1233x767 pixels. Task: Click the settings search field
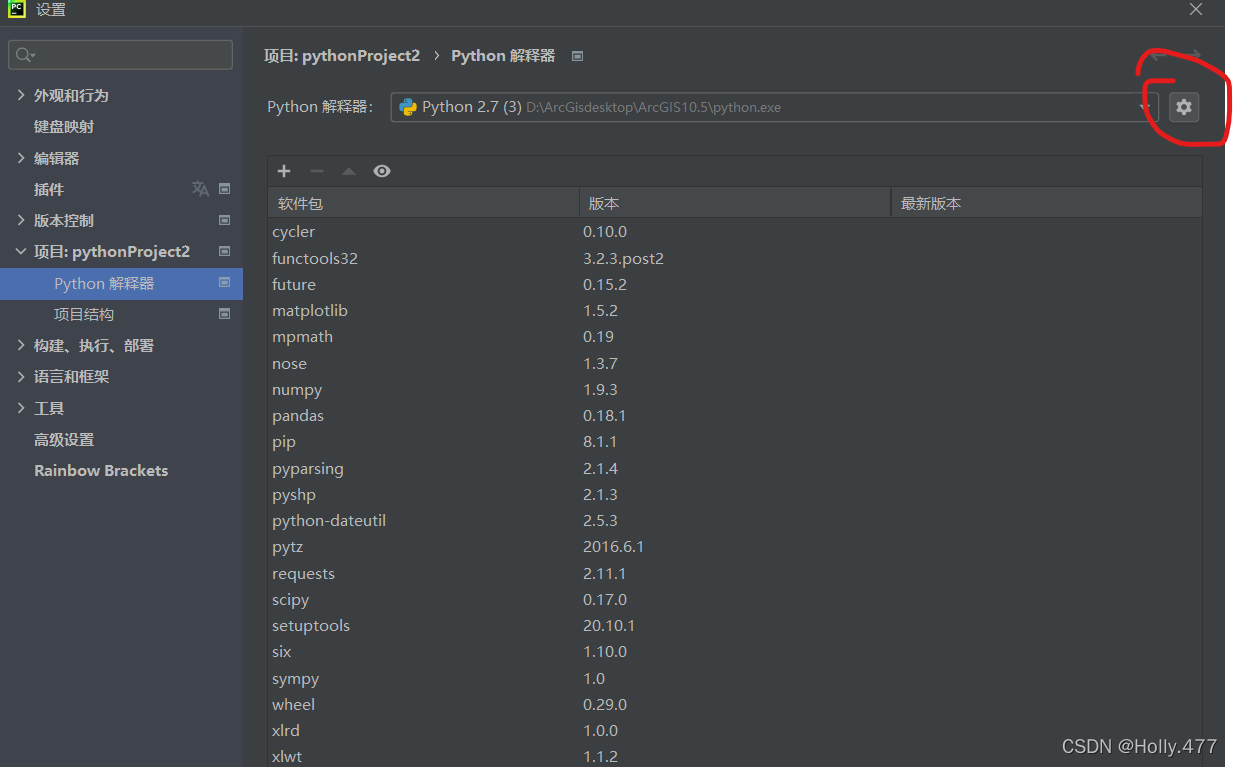point(120,55)
